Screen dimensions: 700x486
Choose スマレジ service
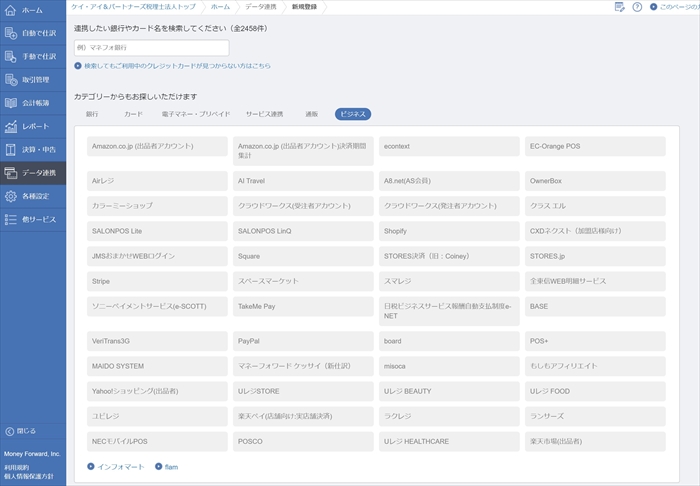449,281
